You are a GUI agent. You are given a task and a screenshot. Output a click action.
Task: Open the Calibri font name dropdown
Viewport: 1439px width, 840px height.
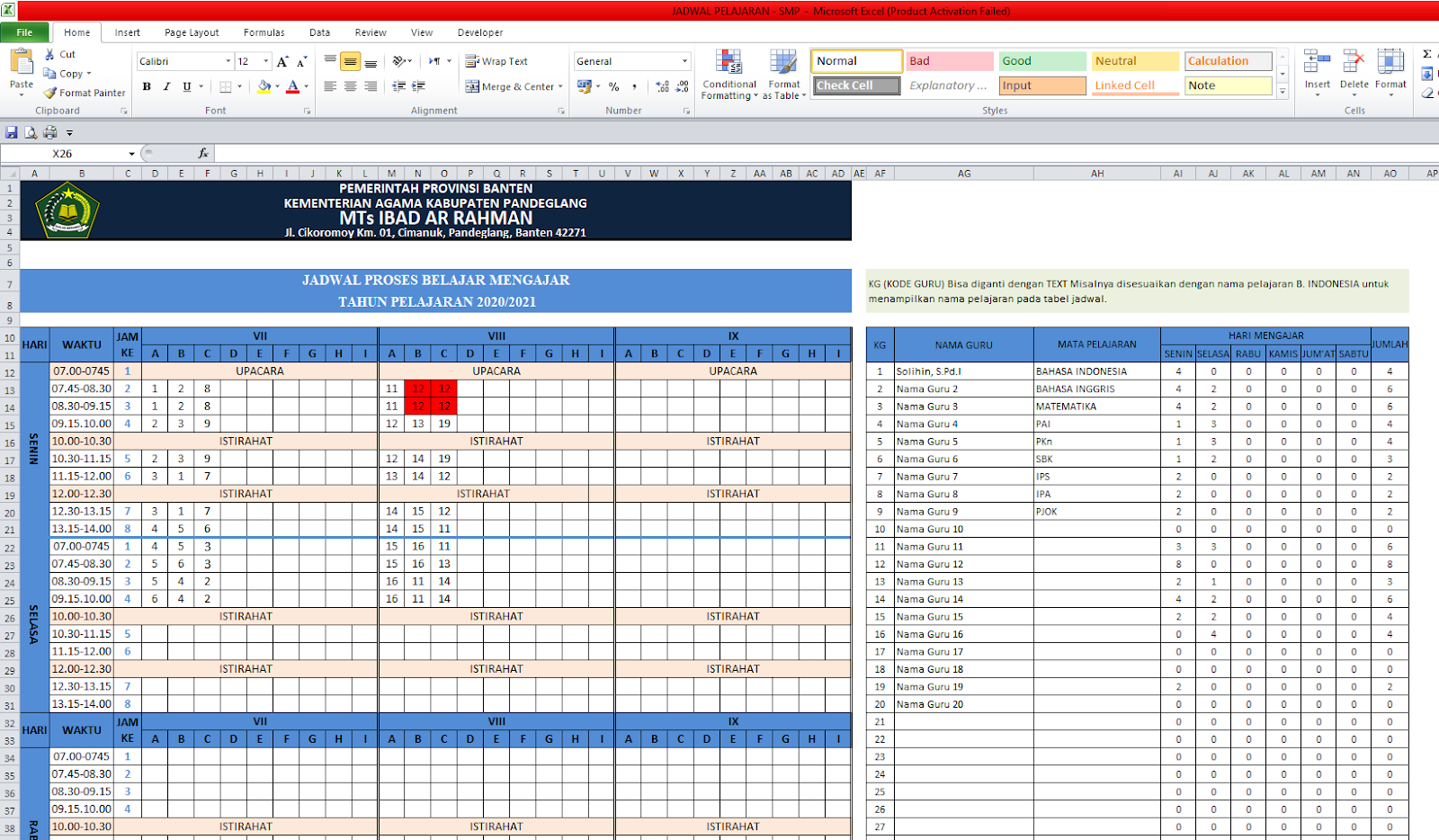228,61
